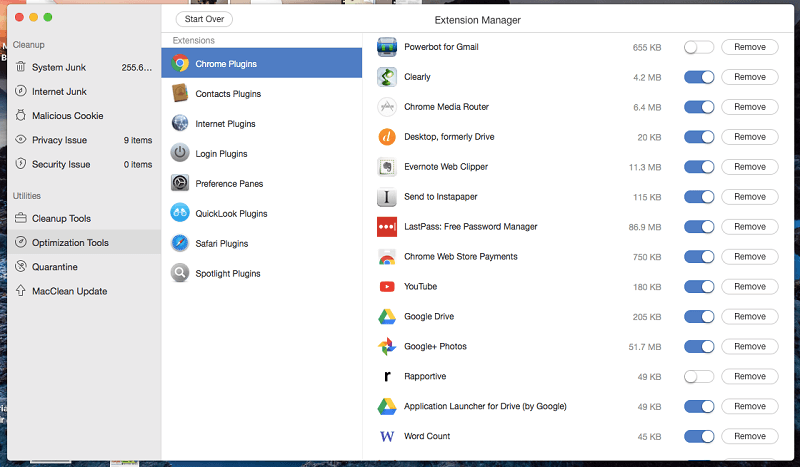
Task: Click the Spotlight Plugins magnifier icon
Action: pyautogui.click(x=180, y=273)
